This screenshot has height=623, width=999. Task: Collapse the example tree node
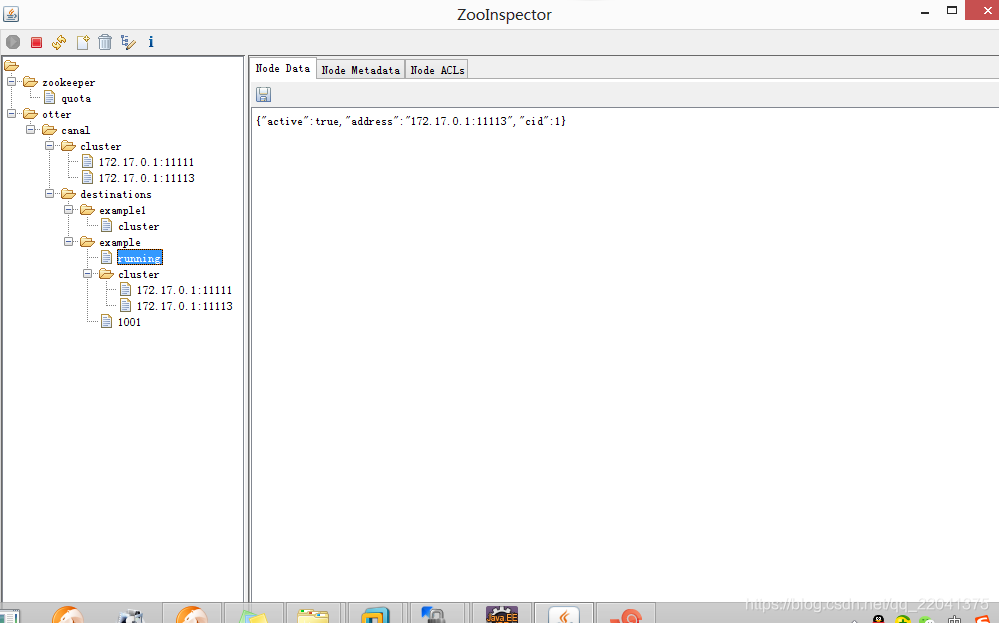pos(69,242)
